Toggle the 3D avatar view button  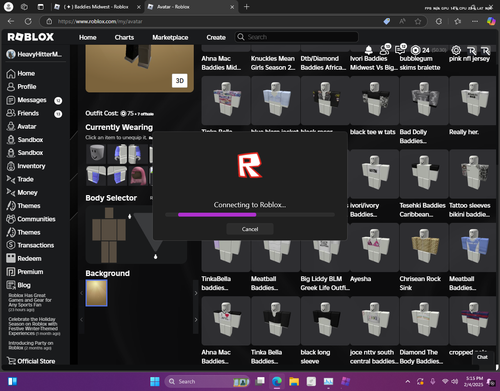[180, 80]
